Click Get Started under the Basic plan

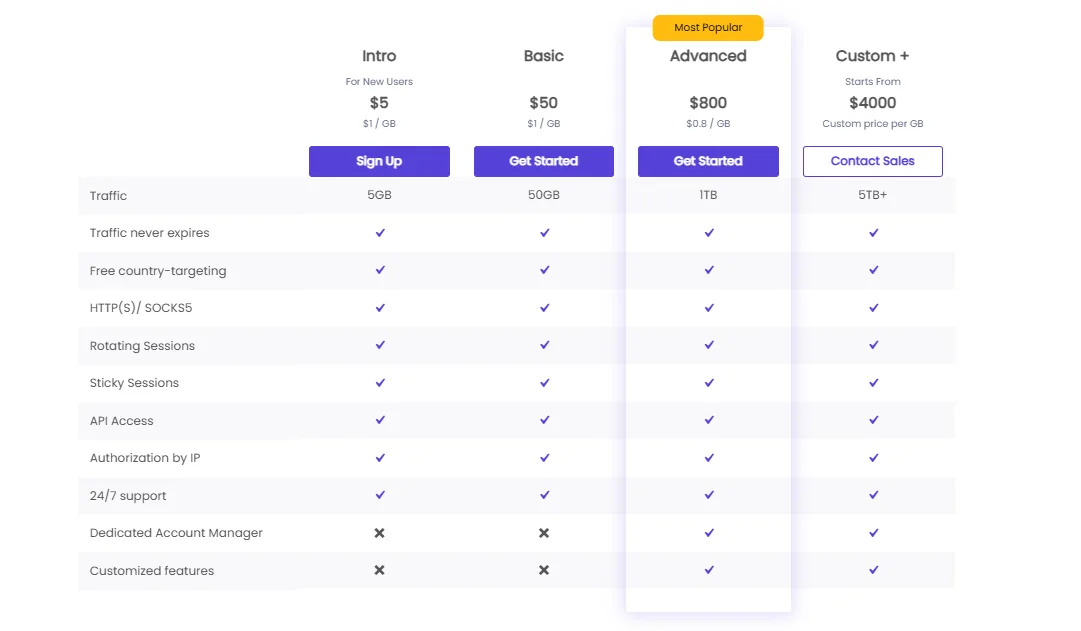pyautogui.click(x=544, y=161)
